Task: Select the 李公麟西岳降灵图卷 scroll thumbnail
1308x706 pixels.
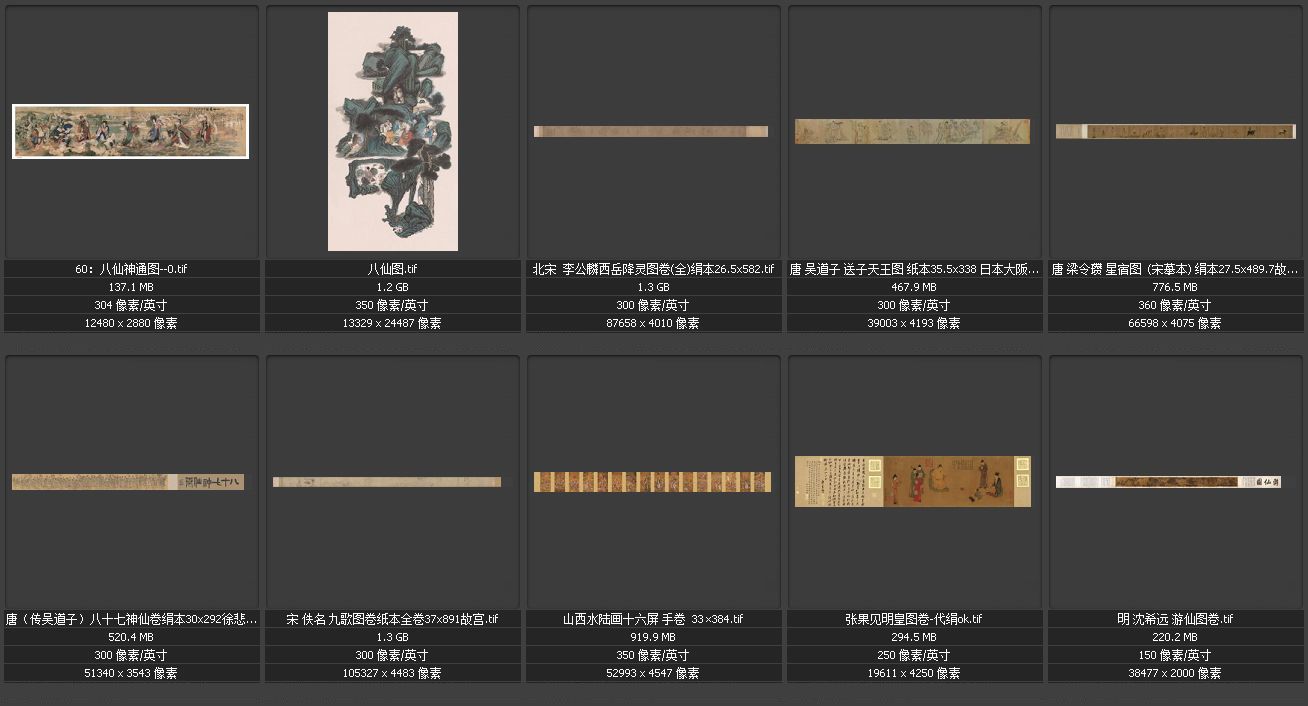Action: tap(651, 131)
